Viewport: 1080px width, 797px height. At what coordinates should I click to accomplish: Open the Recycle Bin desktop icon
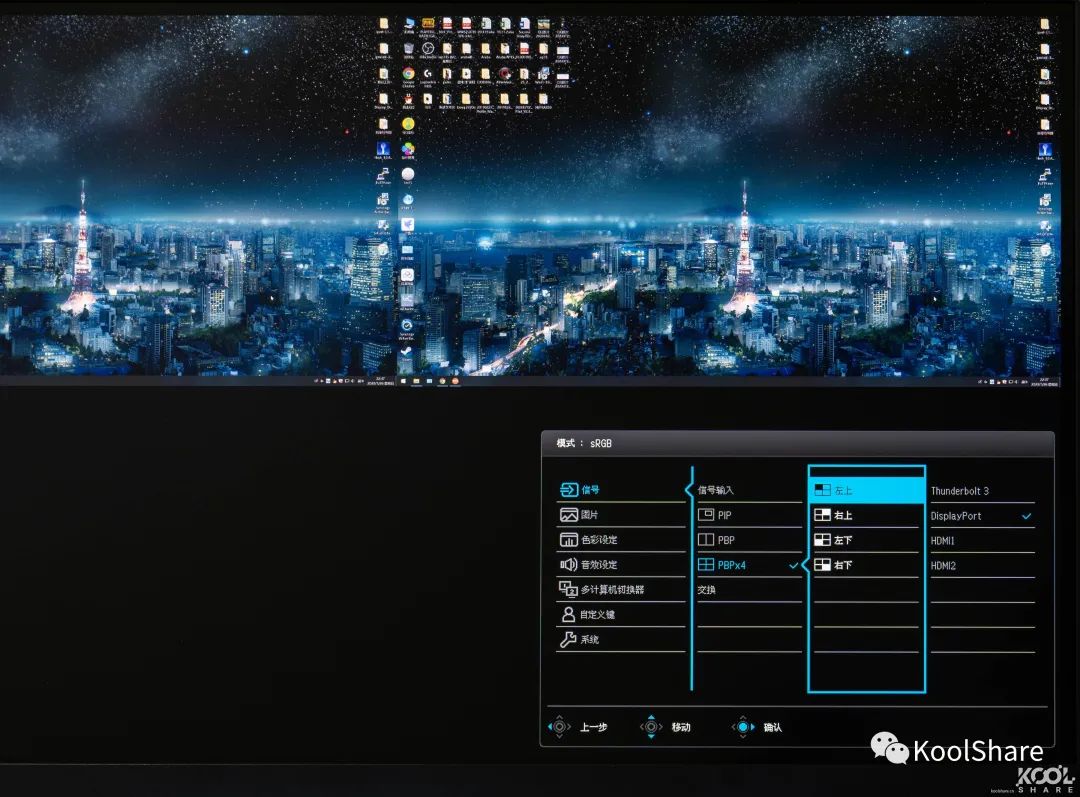(408, 50)
